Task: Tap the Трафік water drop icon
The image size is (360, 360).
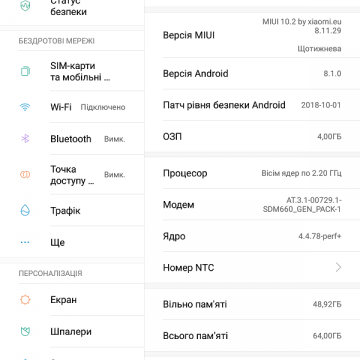Action: [x=25, y=210]
